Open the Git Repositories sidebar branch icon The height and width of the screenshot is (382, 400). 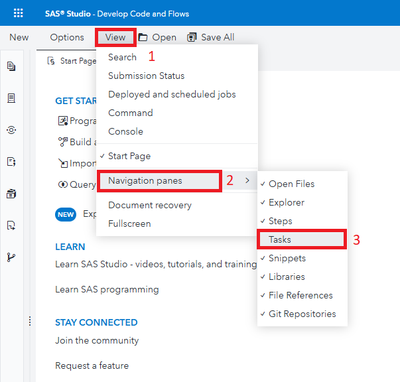11,257
